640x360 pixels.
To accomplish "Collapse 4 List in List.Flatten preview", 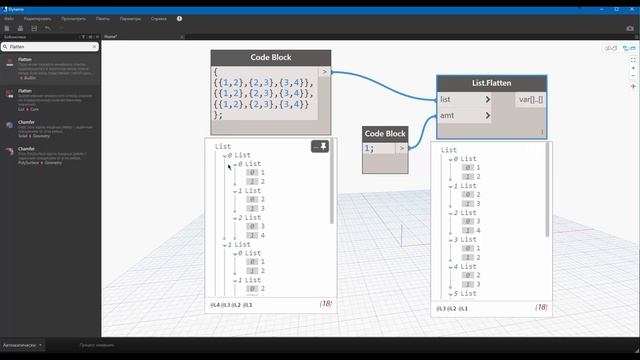I will point(451,267).
